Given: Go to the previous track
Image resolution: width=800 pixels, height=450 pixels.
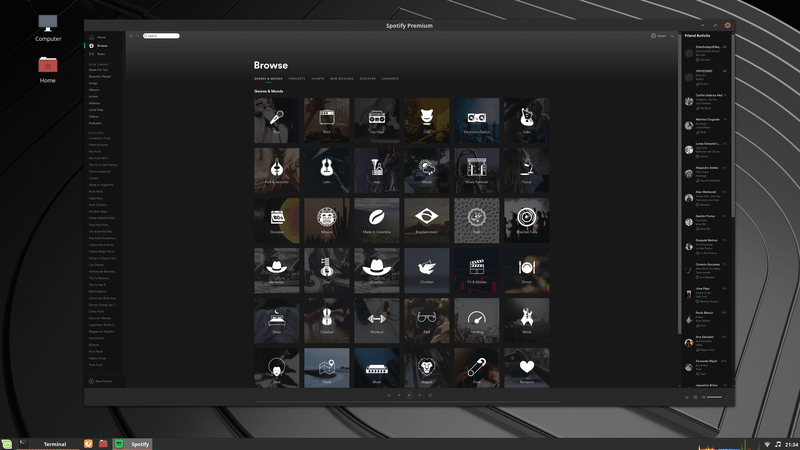Looking at the screenshot, I should [x=398, y=395].
